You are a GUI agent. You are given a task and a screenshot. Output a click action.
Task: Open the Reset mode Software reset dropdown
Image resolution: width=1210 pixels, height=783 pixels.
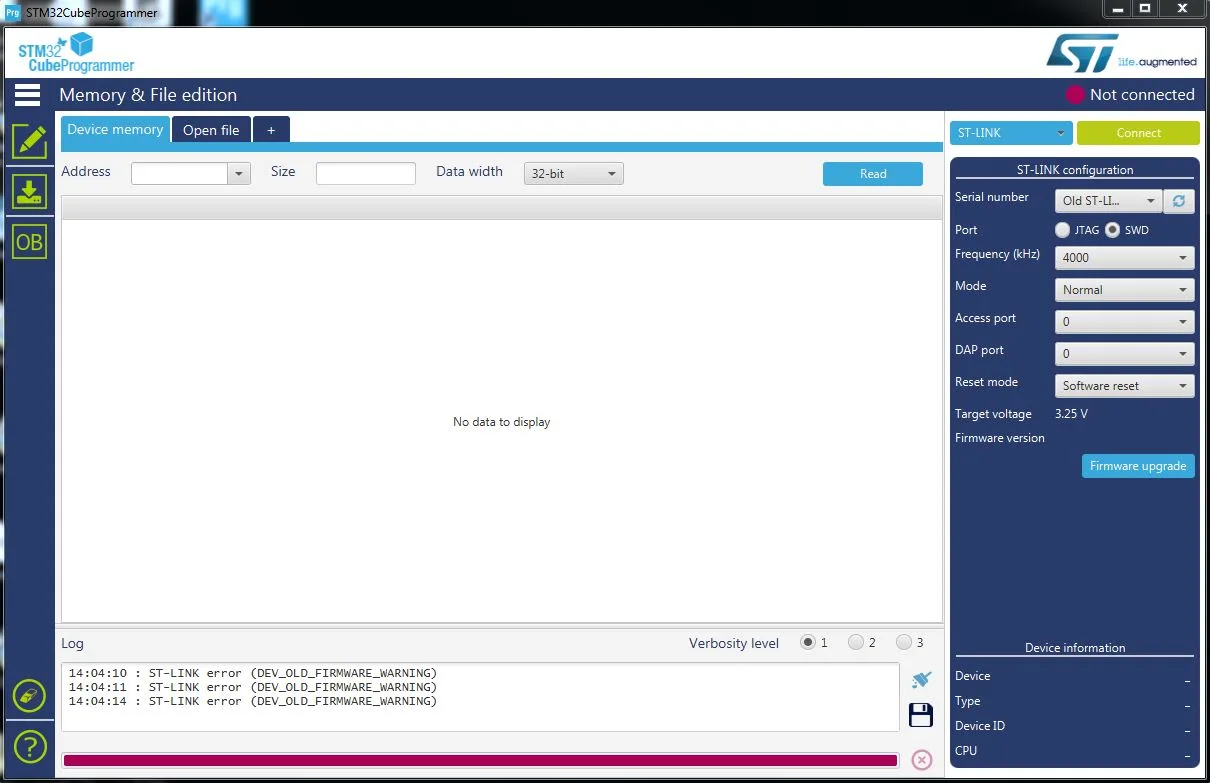click(x=1124, y=386)
